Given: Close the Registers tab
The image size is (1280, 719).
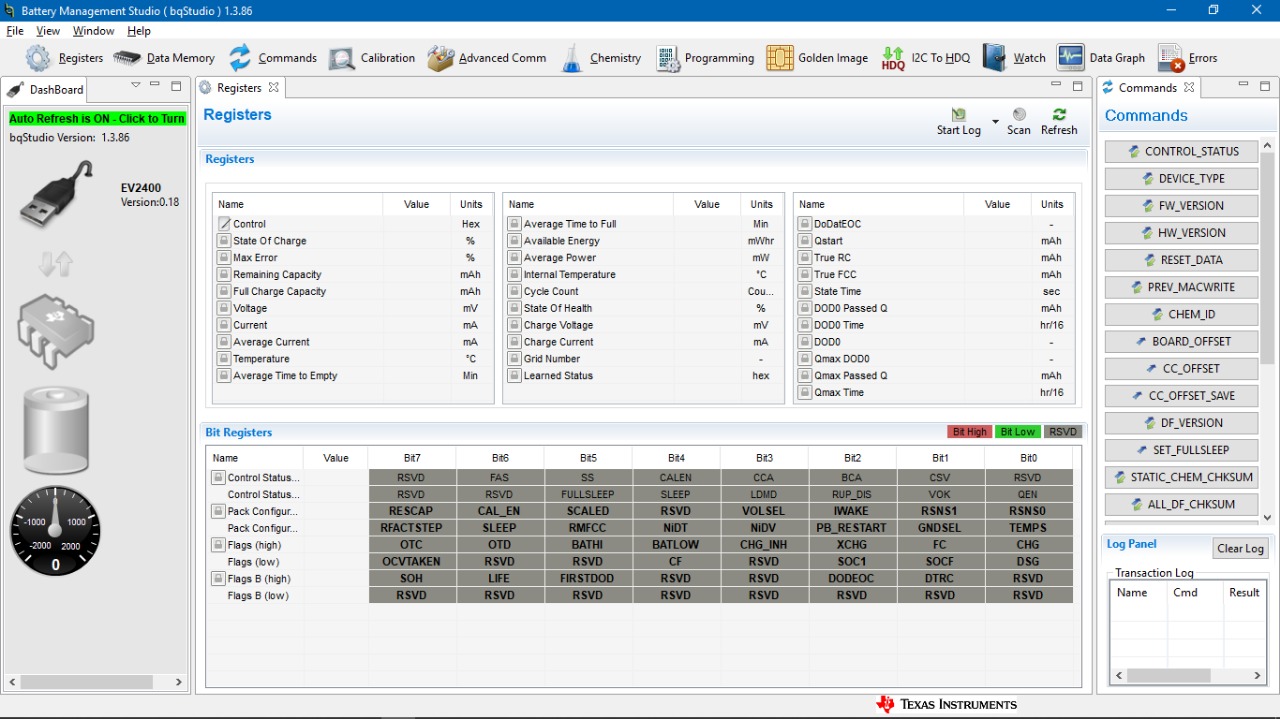Looking at the screenshot, I should (x=274, y=88).
